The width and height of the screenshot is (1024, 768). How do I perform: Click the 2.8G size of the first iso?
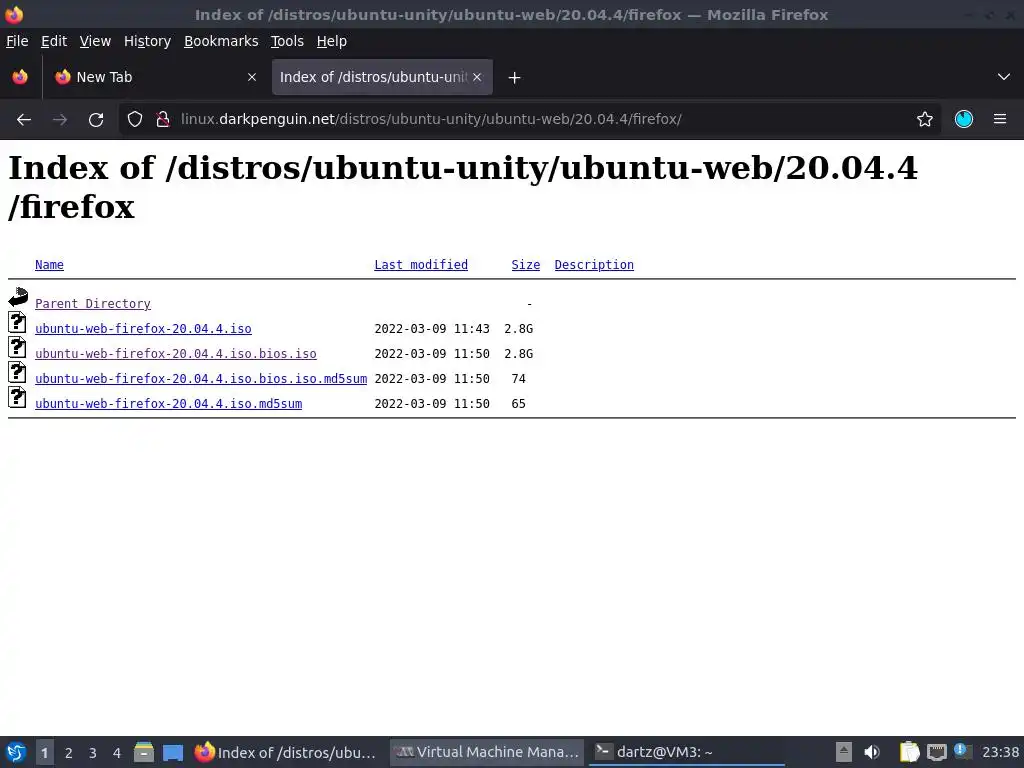[x=519, y=328]
